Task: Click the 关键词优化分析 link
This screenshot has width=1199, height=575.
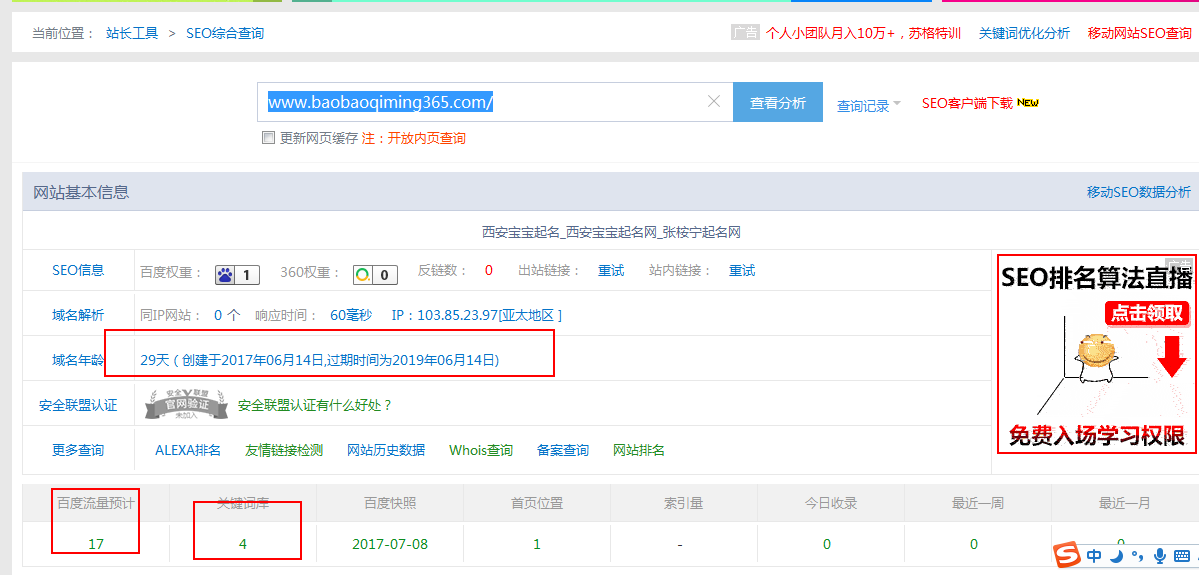Action: tap(1024, 33)
